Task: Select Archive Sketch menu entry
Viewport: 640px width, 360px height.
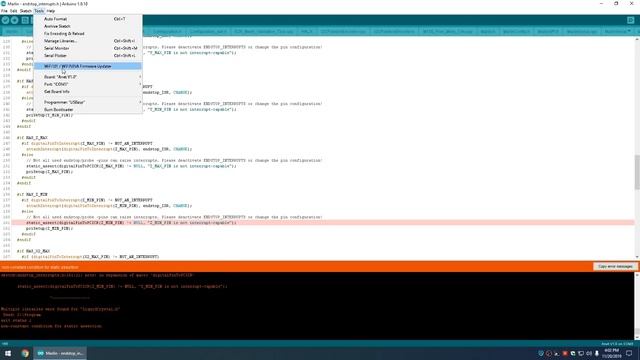Action: (x=88, y=26)
